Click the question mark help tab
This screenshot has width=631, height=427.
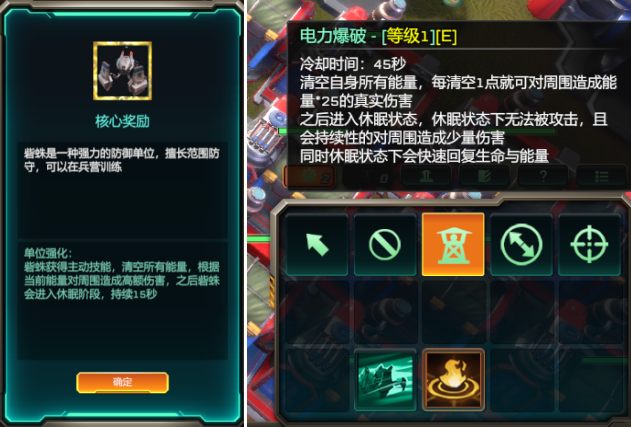(x=543, y=176)
